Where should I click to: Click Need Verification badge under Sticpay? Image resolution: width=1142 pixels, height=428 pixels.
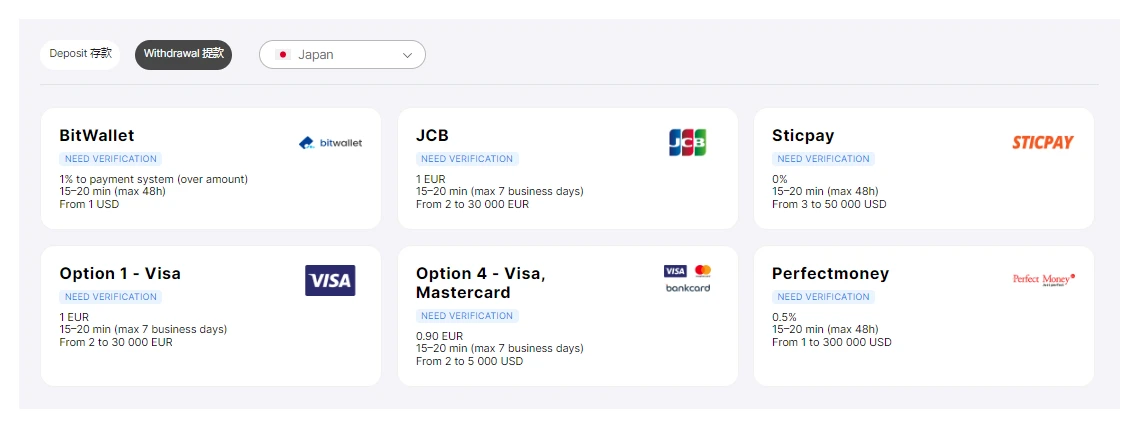(x=823, y=159)
